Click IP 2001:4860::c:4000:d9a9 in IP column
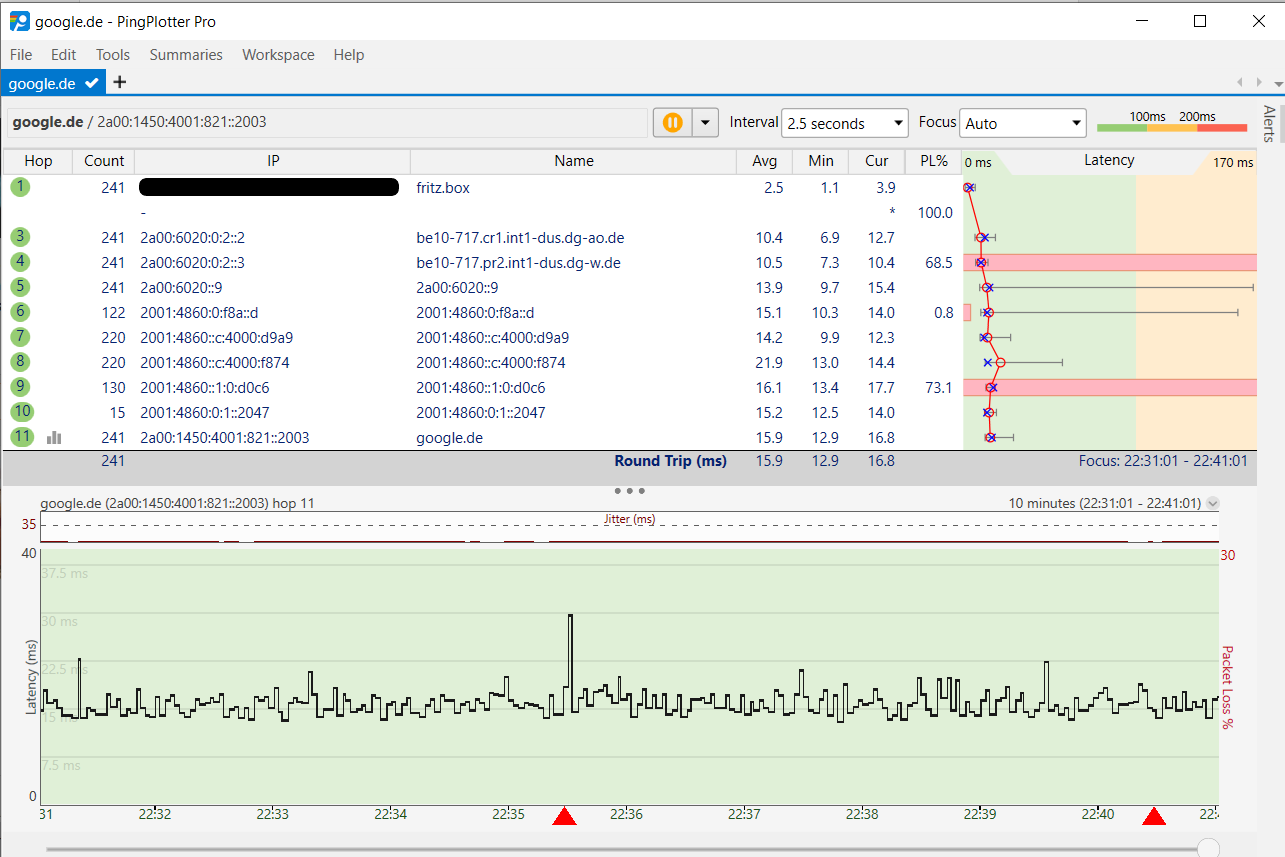 tap(216, 337)
